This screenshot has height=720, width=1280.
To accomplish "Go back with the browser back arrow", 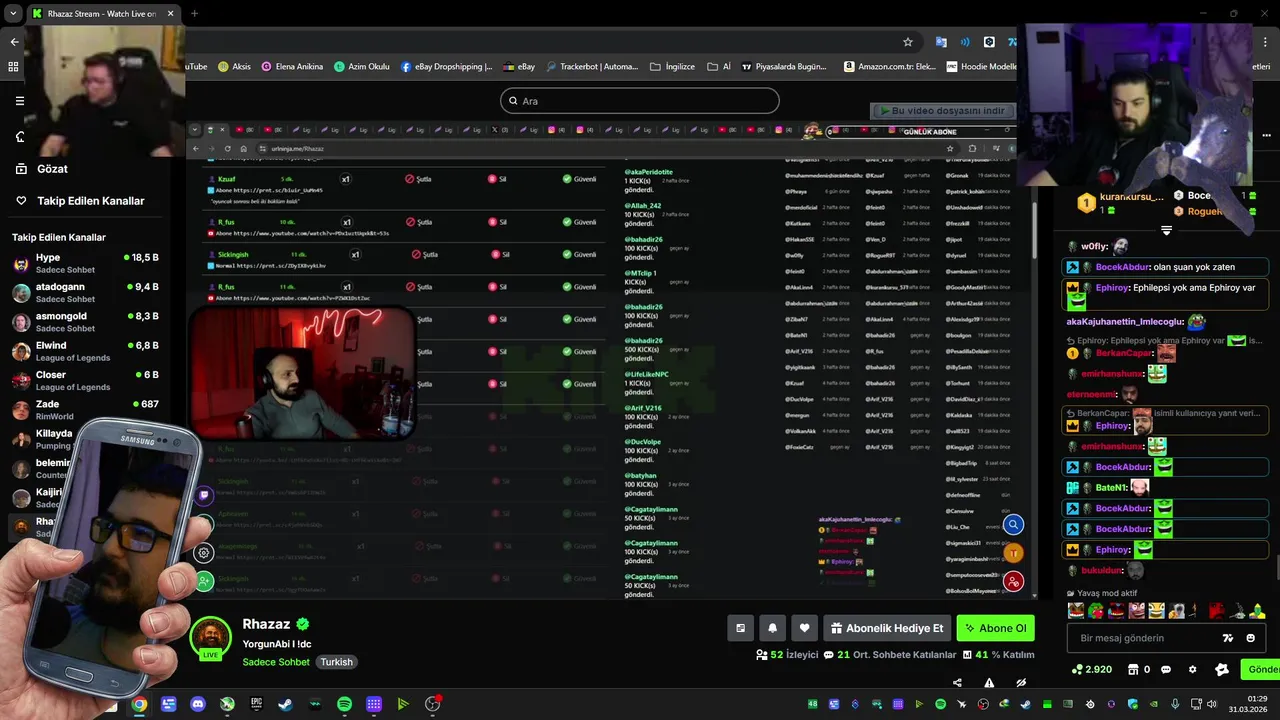I will point(14,42).
